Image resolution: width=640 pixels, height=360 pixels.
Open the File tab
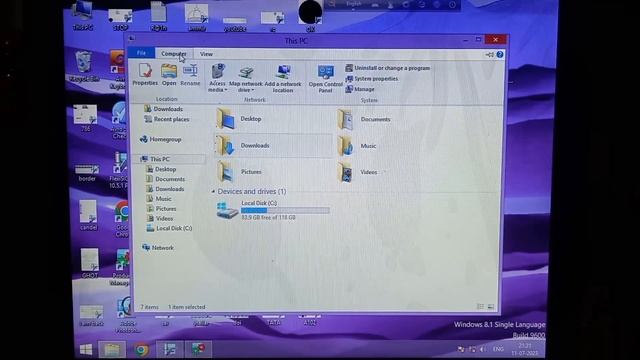141,53
